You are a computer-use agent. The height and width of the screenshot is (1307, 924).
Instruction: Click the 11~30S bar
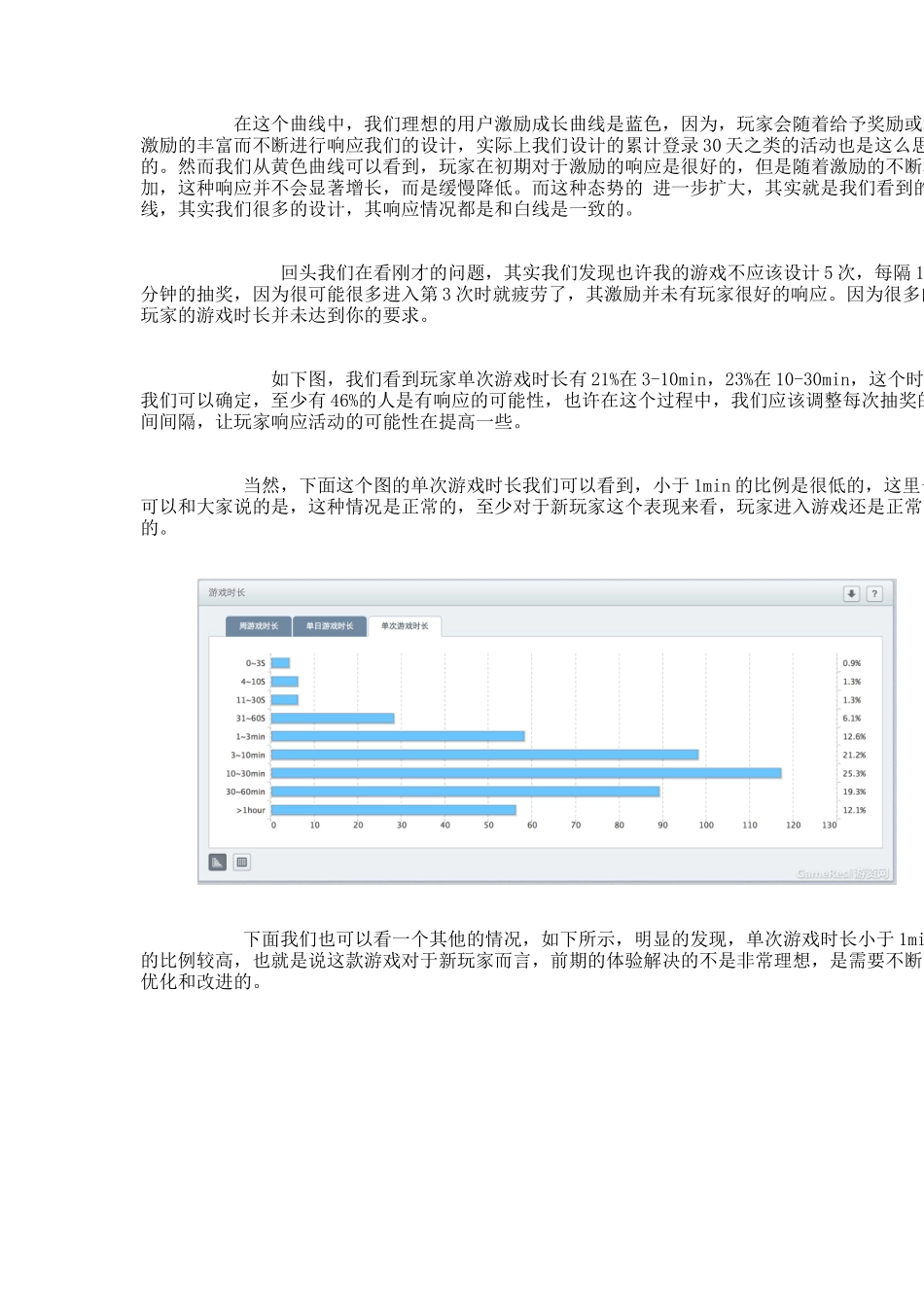pyautogui.click(x=285, y=700)
